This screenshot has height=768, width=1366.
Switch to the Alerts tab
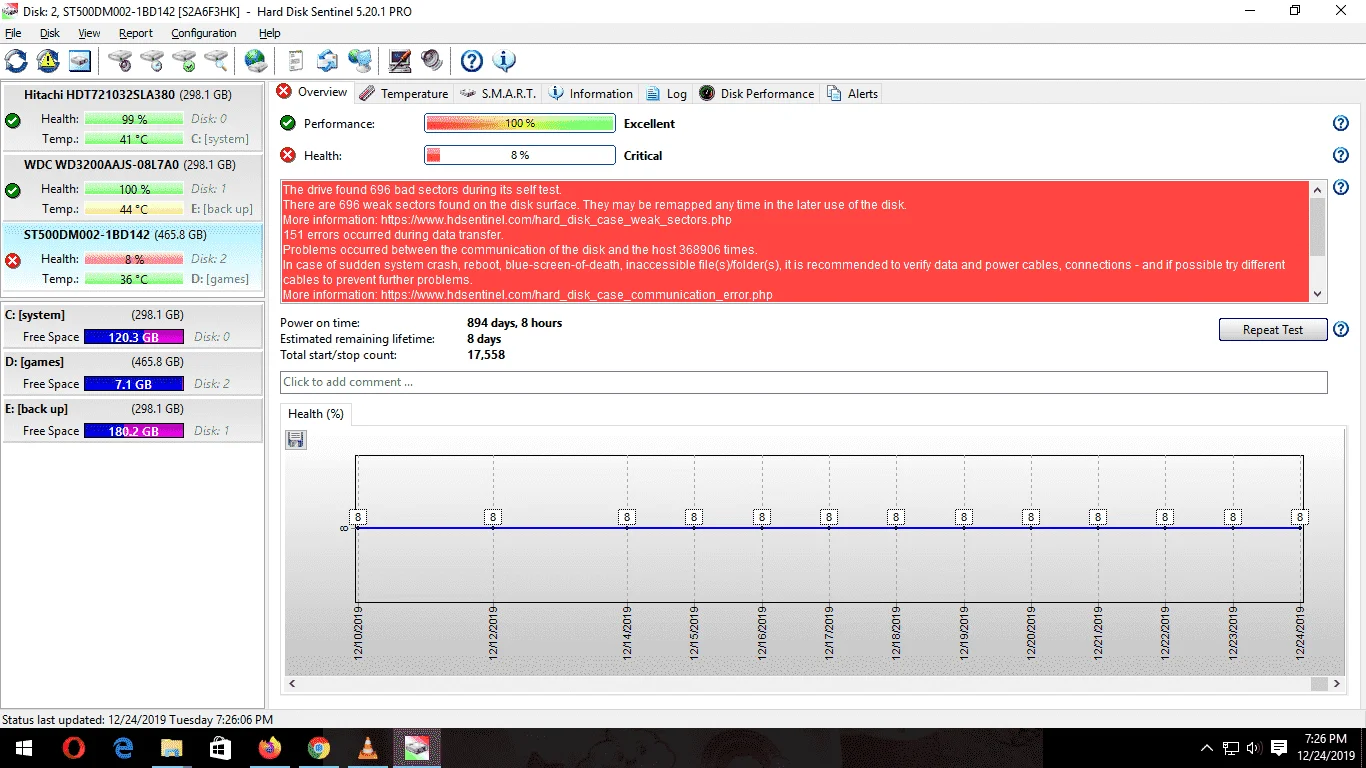click(852, 94)
